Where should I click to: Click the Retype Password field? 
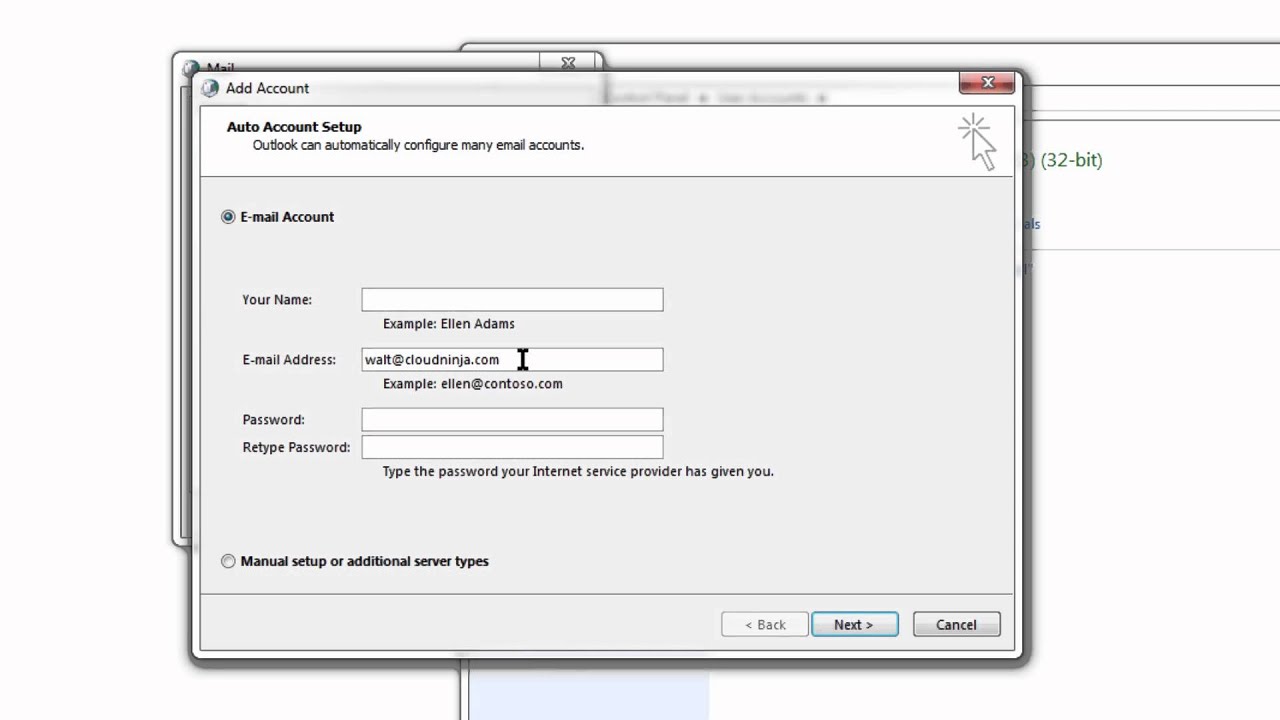[512, 447]
